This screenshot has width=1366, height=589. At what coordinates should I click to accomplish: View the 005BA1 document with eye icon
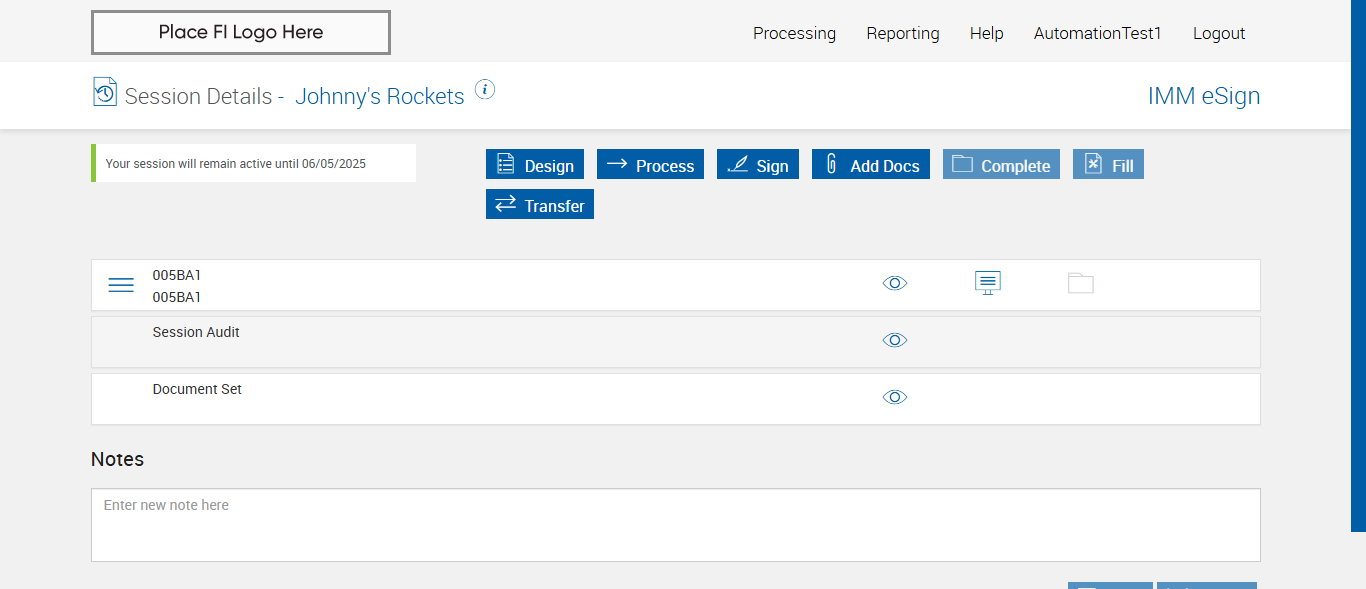click(x=895, y=284)
